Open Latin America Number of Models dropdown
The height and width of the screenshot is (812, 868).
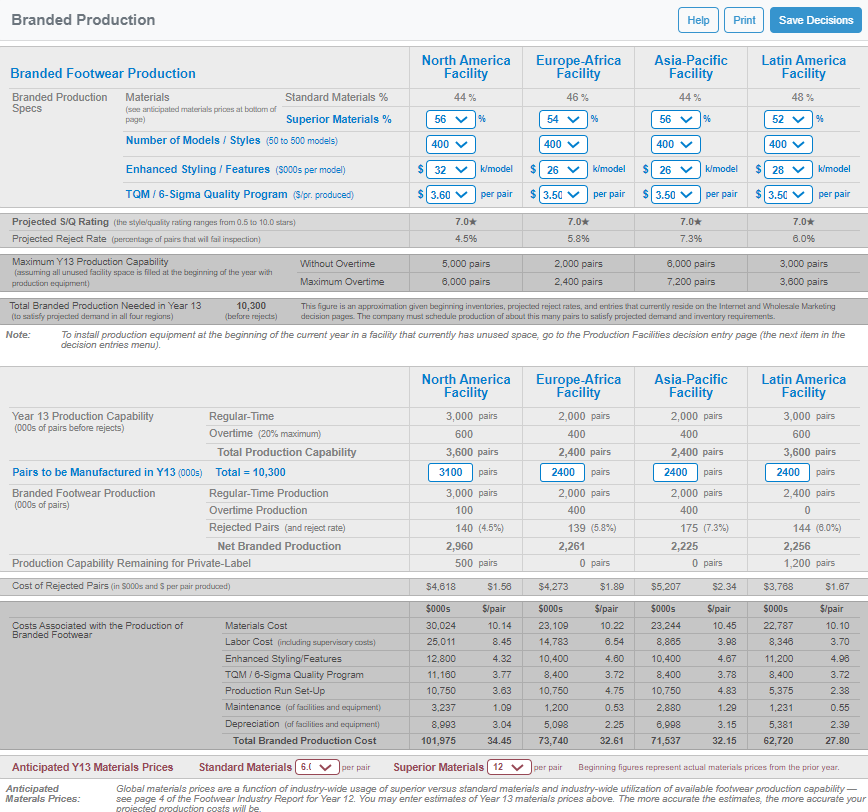point(789,144)
